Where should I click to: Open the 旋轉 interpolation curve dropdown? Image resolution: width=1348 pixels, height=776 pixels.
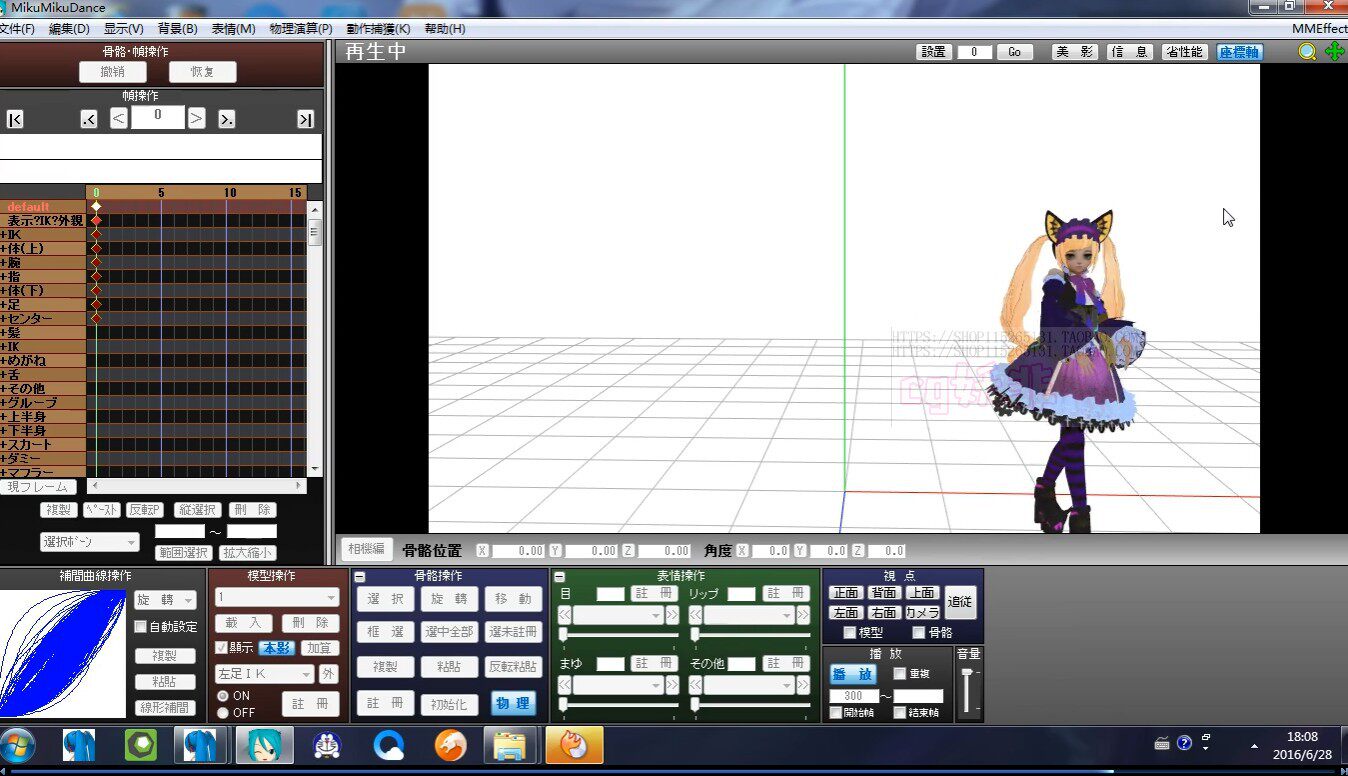coord(165,600)
